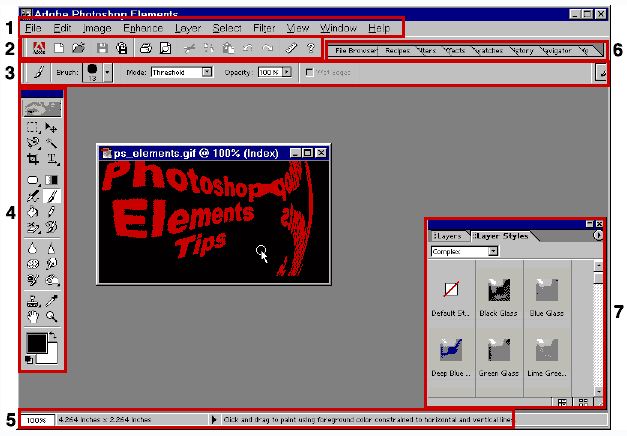
Task: Select the Gradient tool
Action: (x=51, y=180)
